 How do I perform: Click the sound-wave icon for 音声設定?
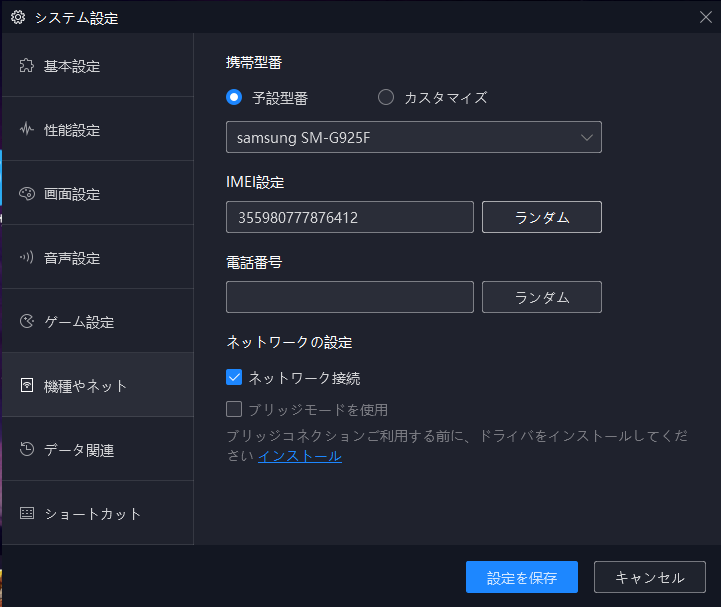(27, 257)
